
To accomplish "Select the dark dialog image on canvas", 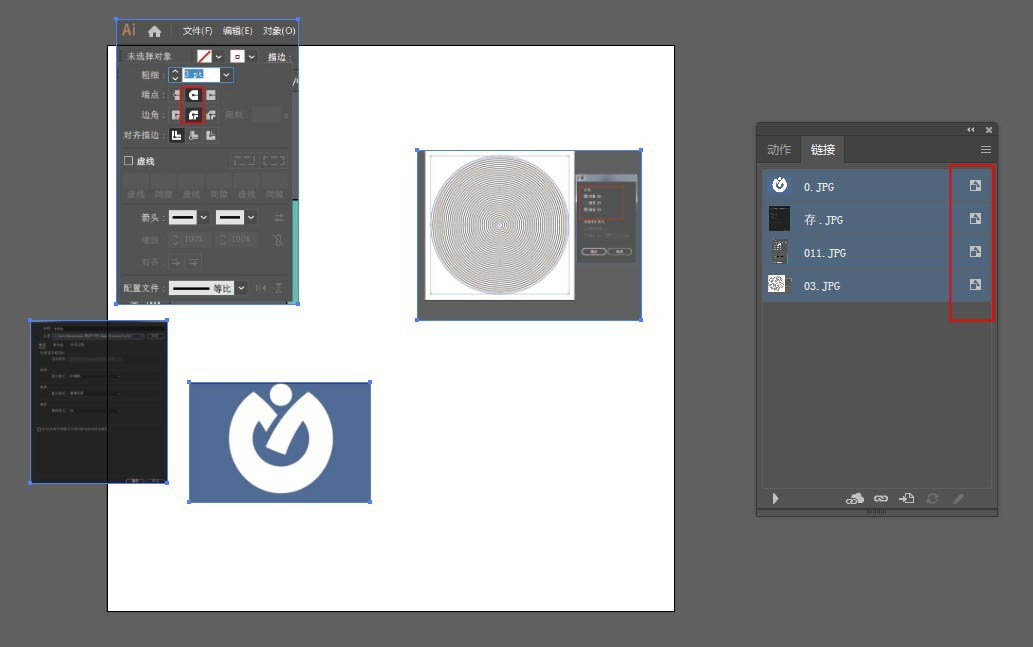I will [x=99, y=401].
